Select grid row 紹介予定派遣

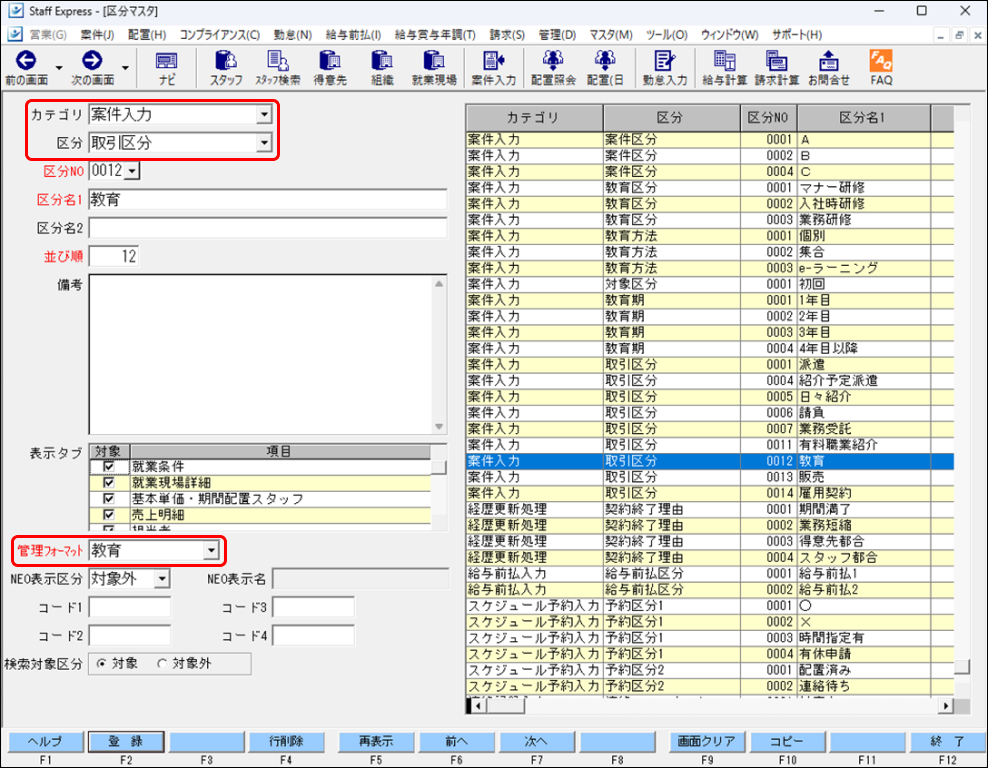point(709,381)
